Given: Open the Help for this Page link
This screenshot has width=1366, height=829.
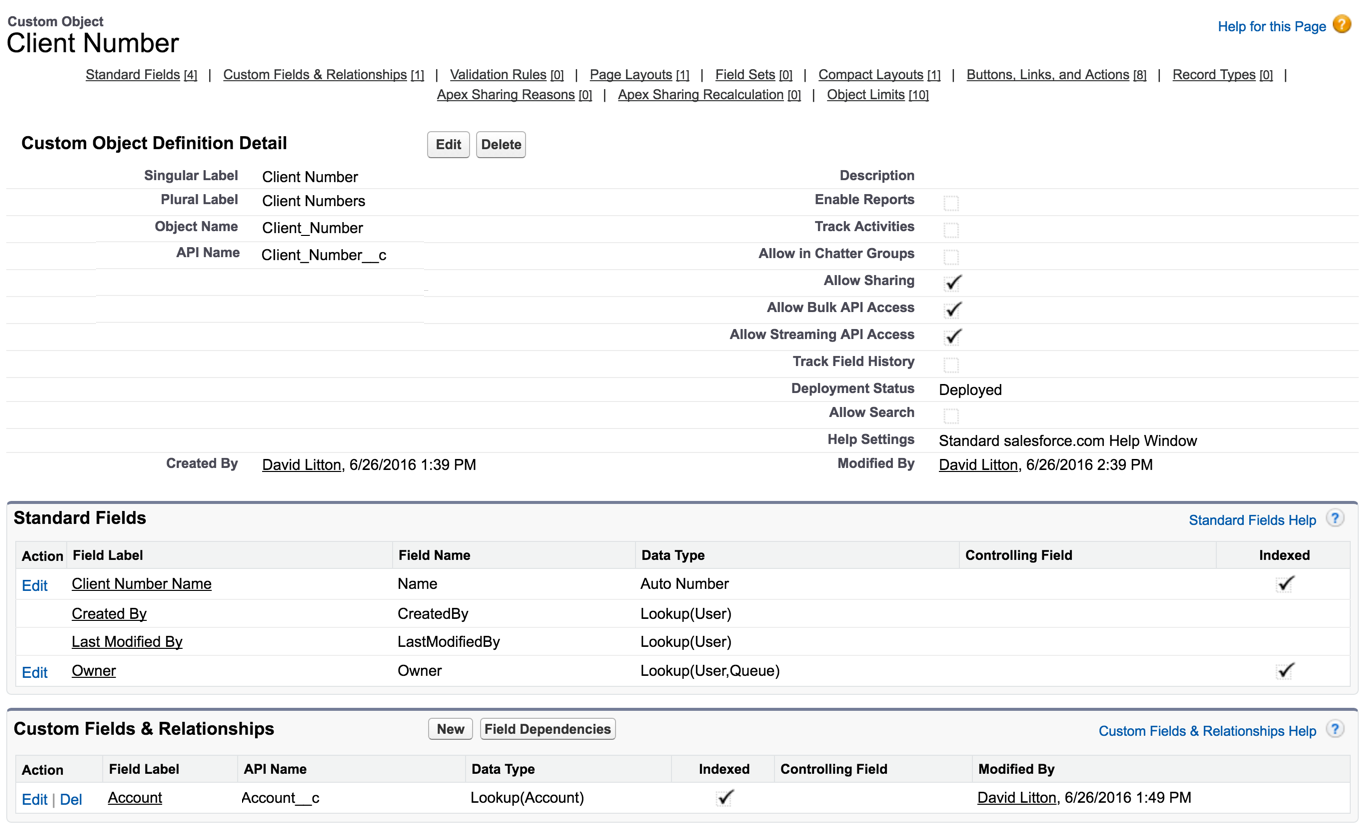Looking at the screenshot, I should pos(1271,27).
